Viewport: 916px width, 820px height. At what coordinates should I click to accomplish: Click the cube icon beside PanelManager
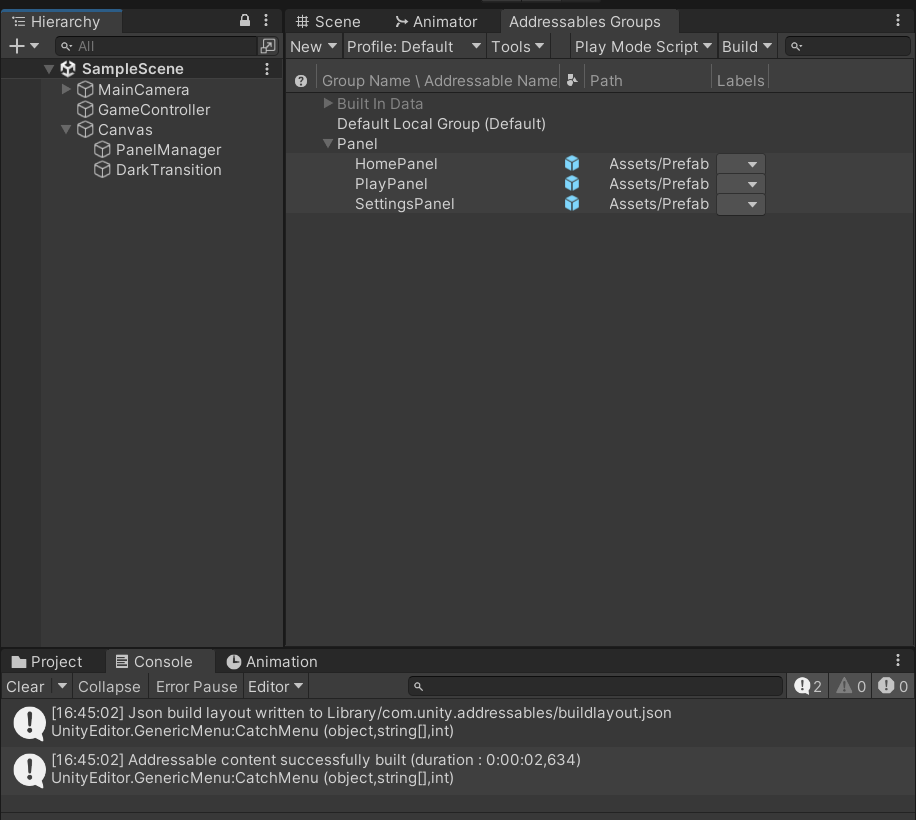[102, 150]
